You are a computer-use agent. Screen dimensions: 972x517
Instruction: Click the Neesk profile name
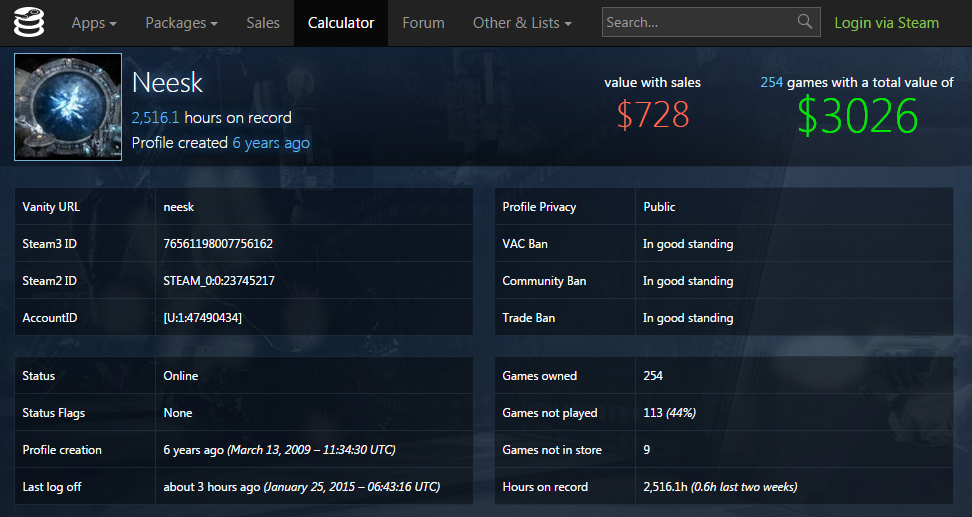click(167, 82)
